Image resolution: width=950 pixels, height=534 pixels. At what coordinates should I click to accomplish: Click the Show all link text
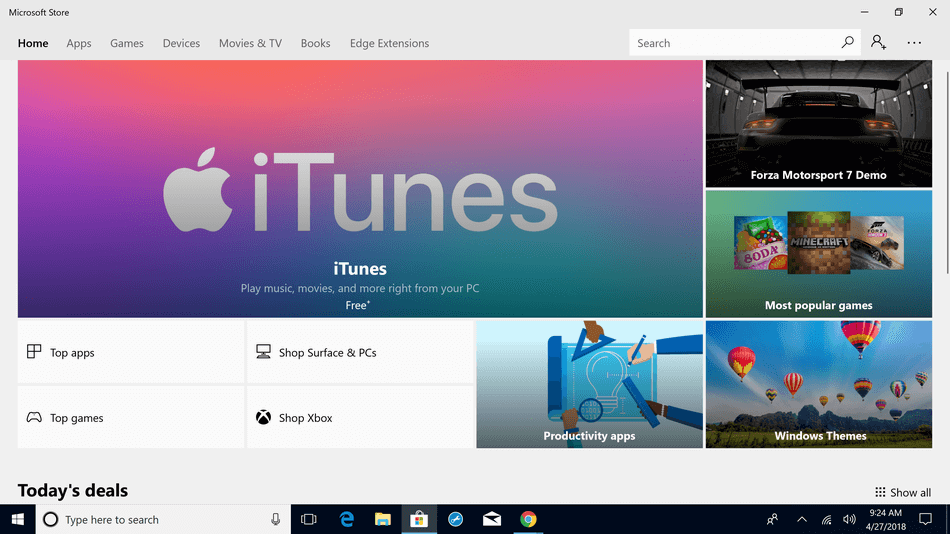click(x=911, y=493)
